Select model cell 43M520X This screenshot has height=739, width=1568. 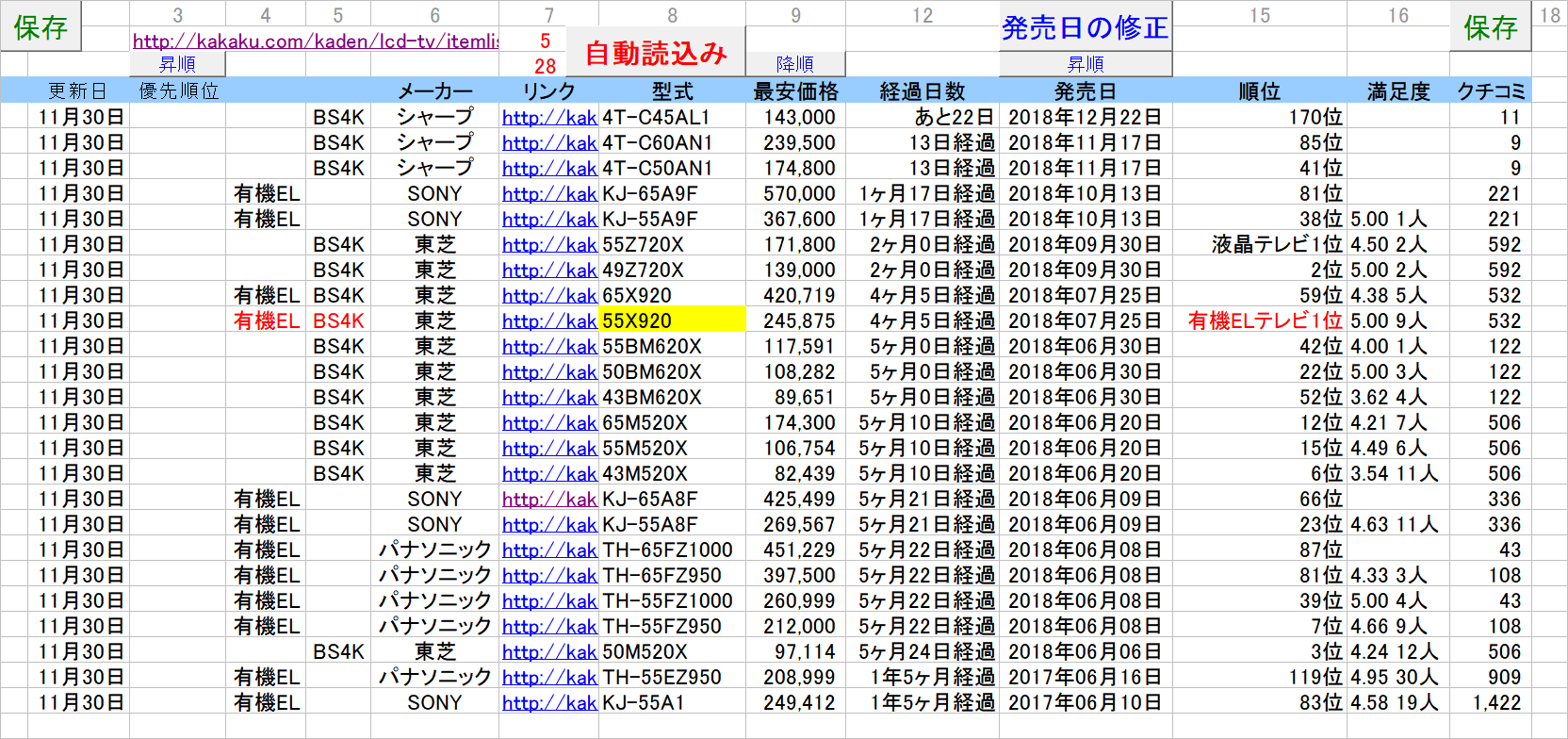point(672,473)
